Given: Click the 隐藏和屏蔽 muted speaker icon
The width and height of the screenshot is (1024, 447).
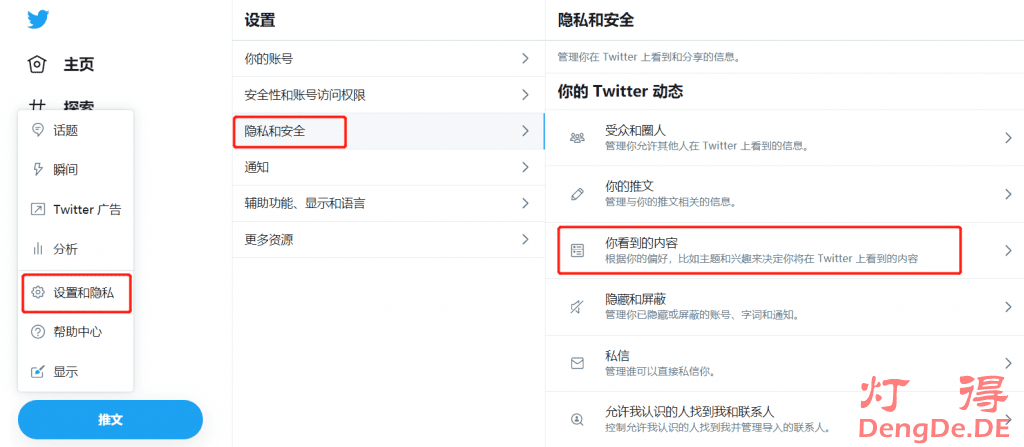Looking at the screenshot, I should click(x=577, y=307).
